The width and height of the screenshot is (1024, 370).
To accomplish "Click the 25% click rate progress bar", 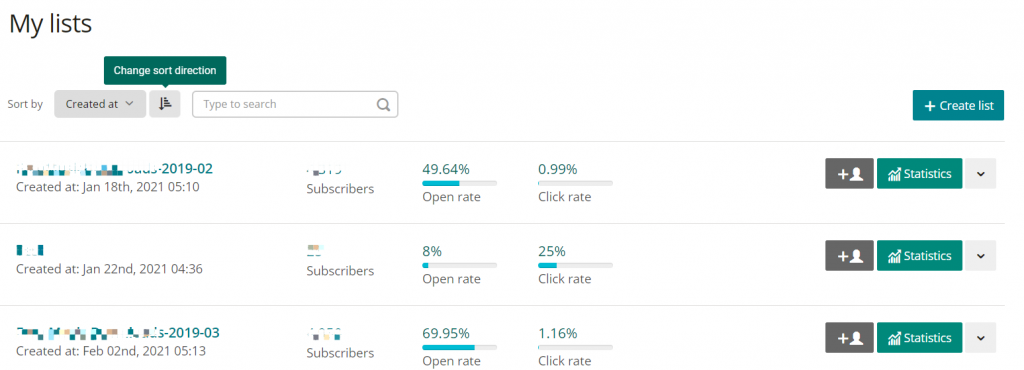I will point(575,266).
